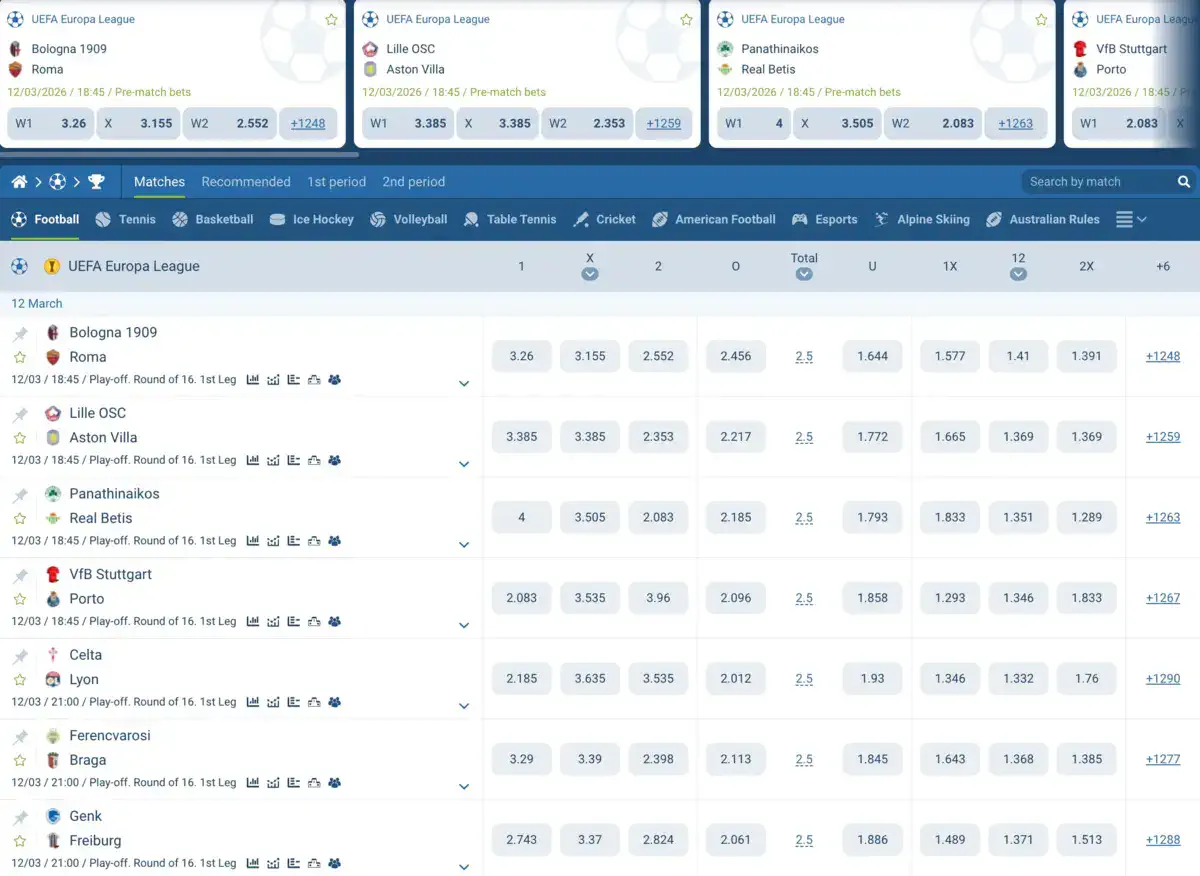Click the Porto crest in match list
This screenshot has width=1200, height=876.
(x=53, y=599)
